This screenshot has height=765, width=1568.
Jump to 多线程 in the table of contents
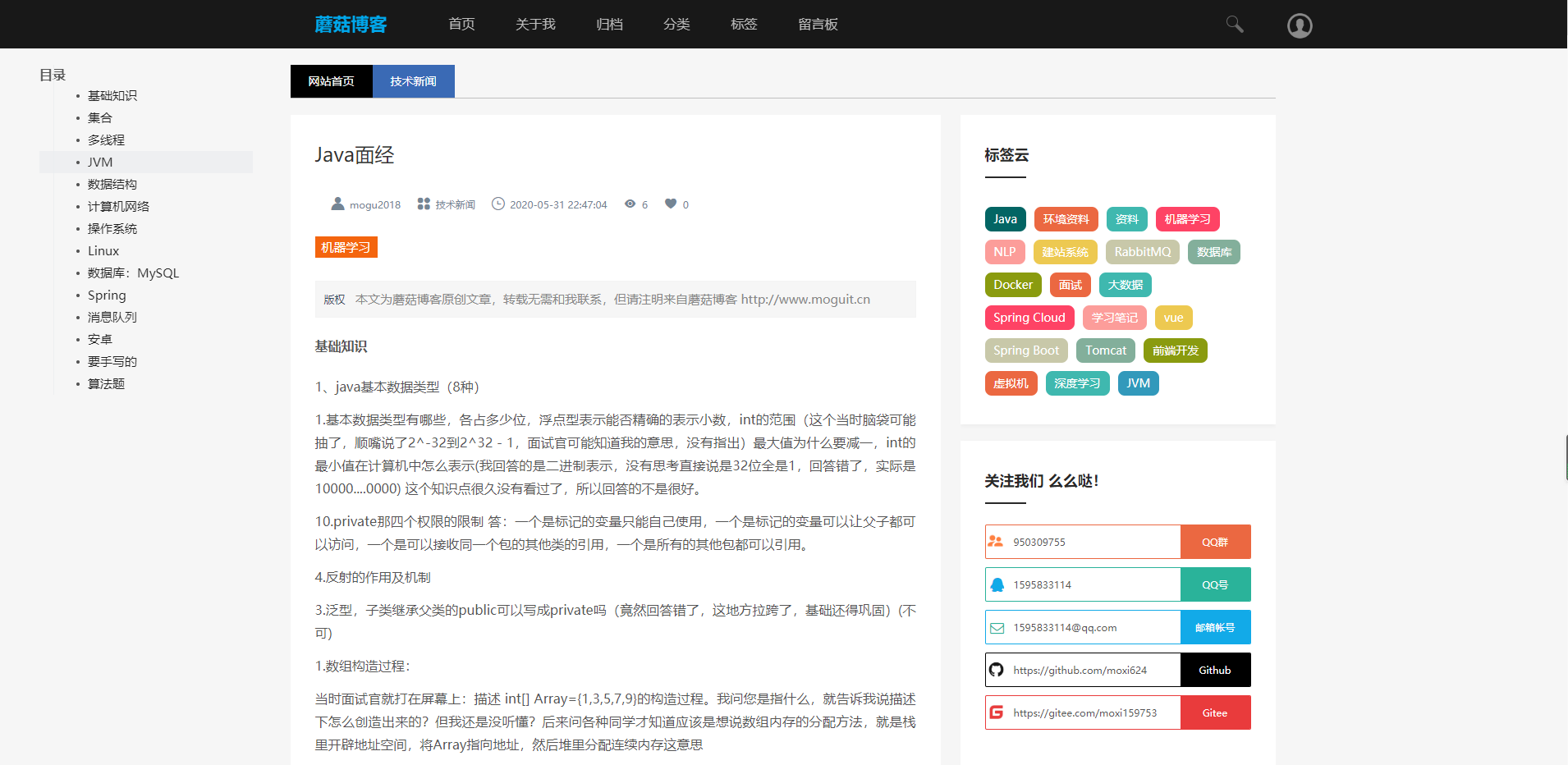107,140
